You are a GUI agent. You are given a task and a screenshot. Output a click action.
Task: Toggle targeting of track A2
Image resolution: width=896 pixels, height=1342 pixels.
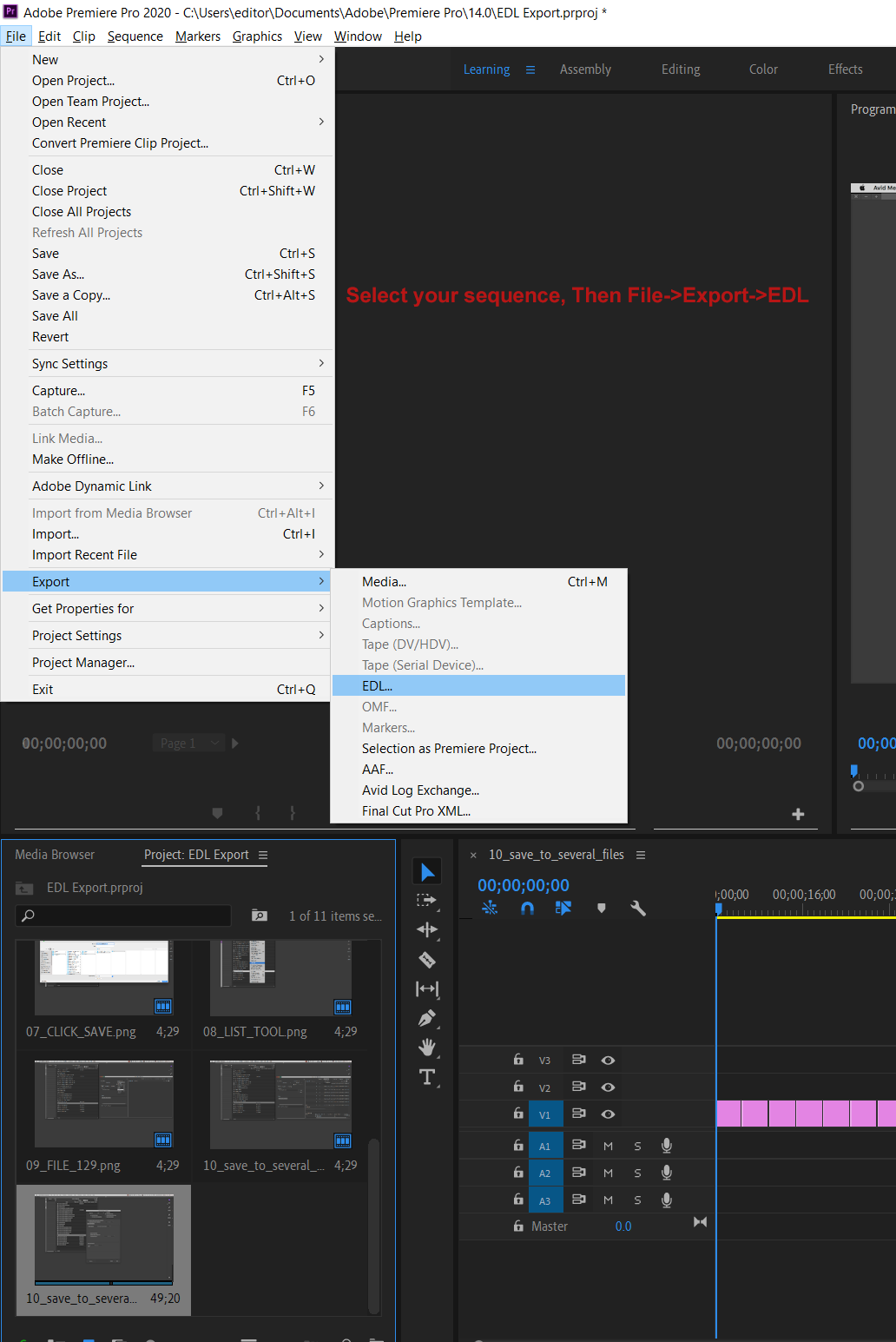pos(545,1173)
